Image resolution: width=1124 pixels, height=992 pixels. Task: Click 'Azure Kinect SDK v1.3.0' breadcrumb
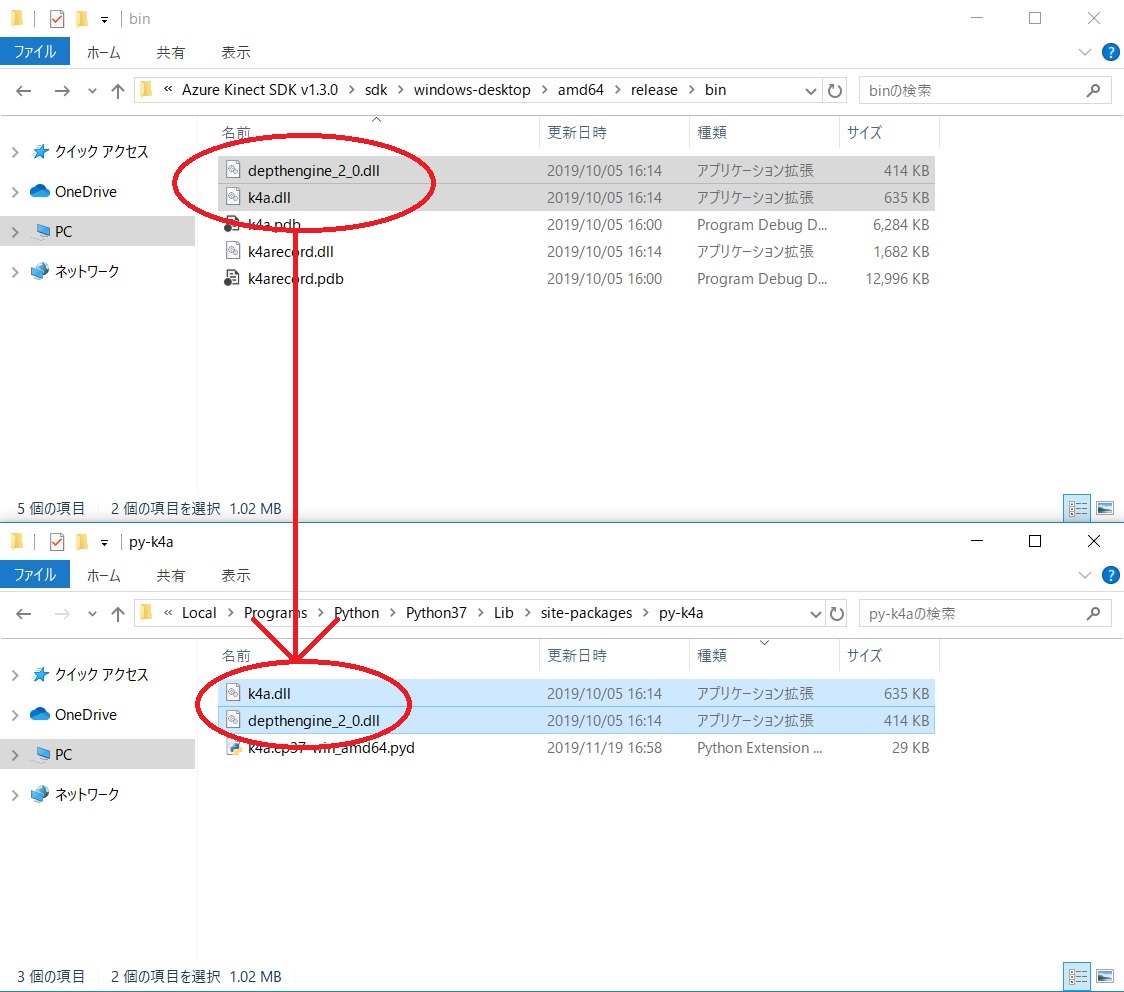(x=259, y=90)
